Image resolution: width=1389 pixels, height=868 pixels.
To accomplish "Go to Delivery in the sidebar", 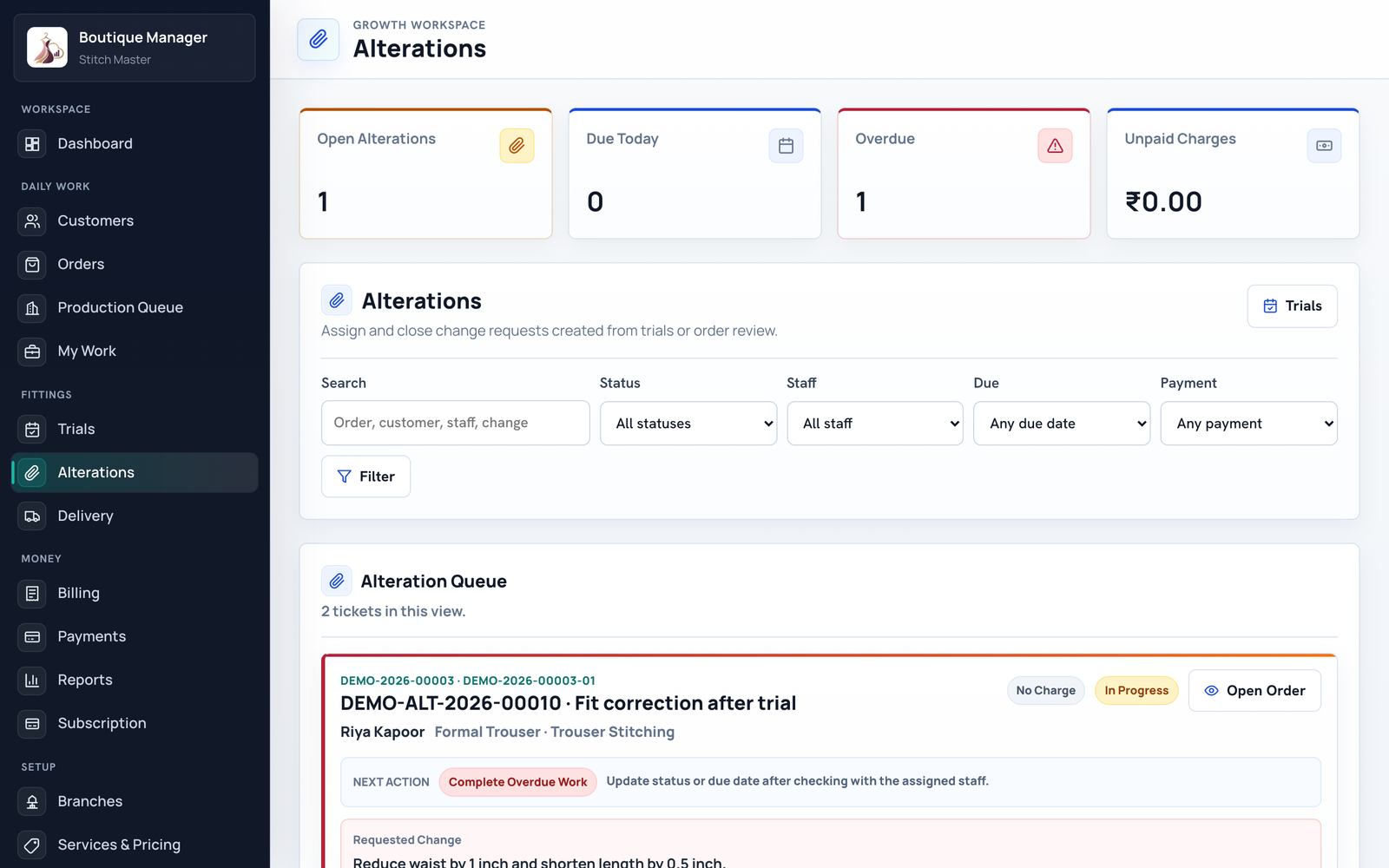I will (135, 516).
